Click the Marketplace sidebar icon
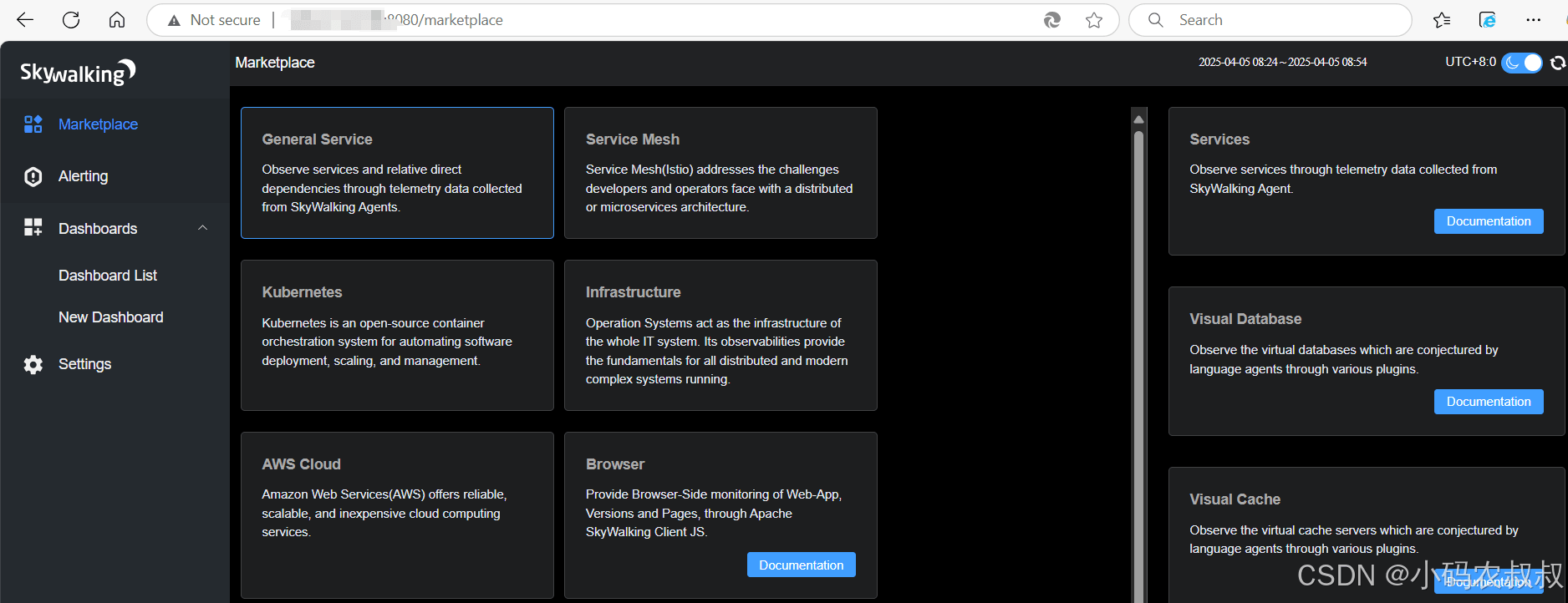1568x603 pixels. click(x=33, y=124)
